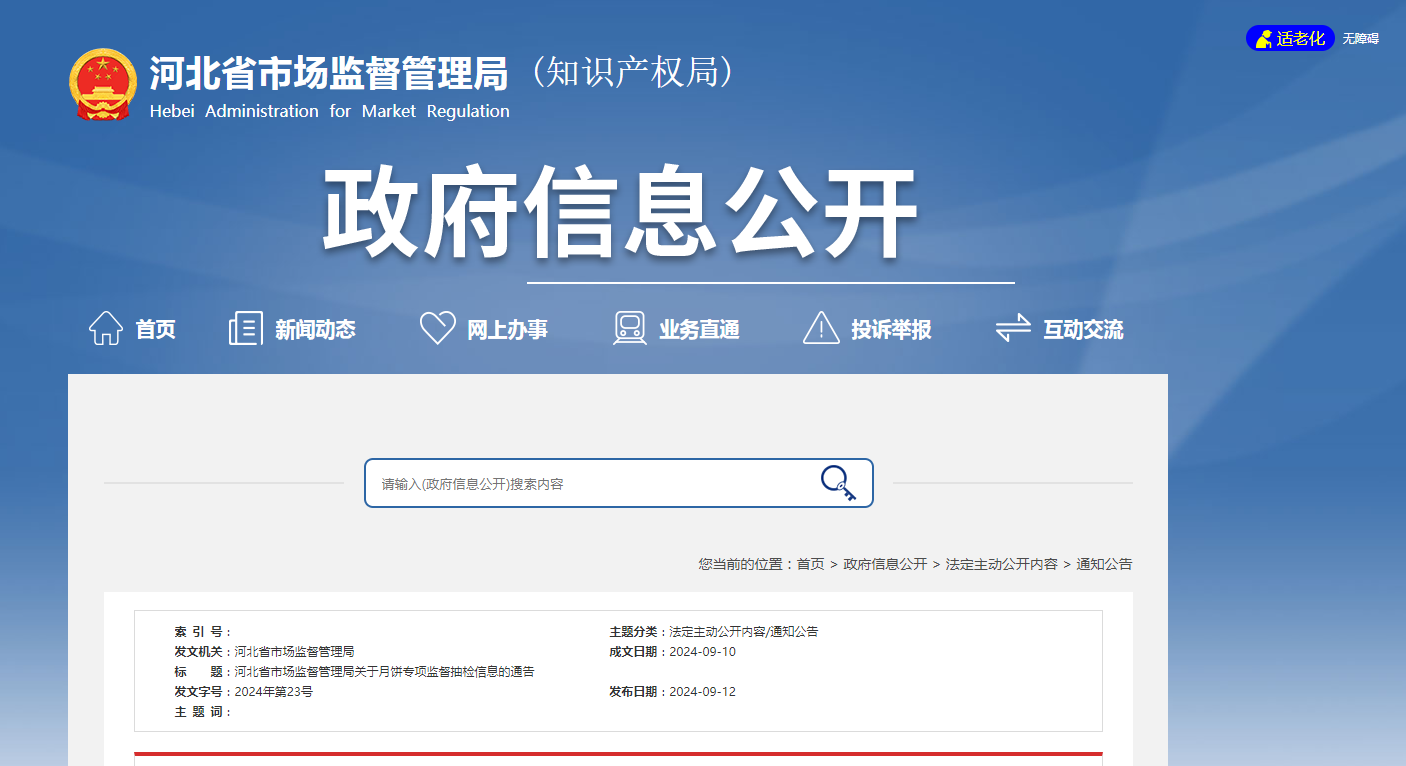This screenshot has height=766, width=1406.
Task: Click the 政府信息公开 banner heading
Action: pyautogui.click(x=620, y=214)
